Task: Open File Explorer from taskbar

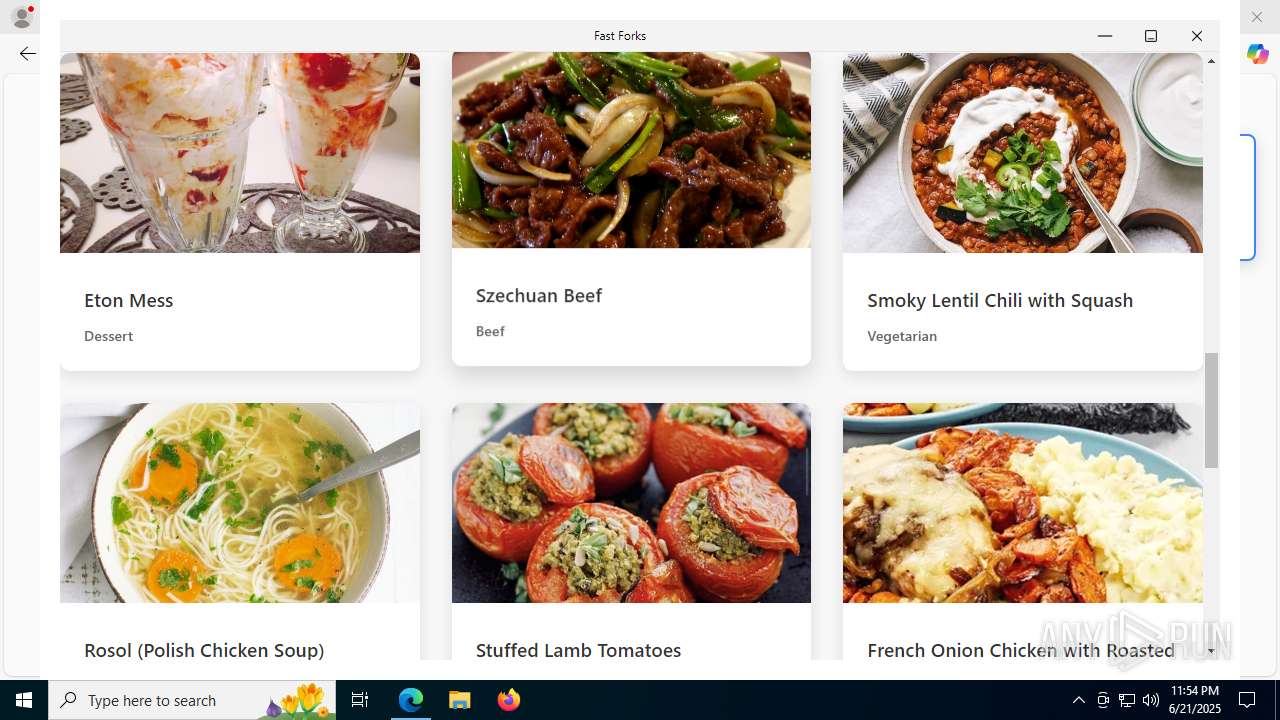Action: (459, 700)
